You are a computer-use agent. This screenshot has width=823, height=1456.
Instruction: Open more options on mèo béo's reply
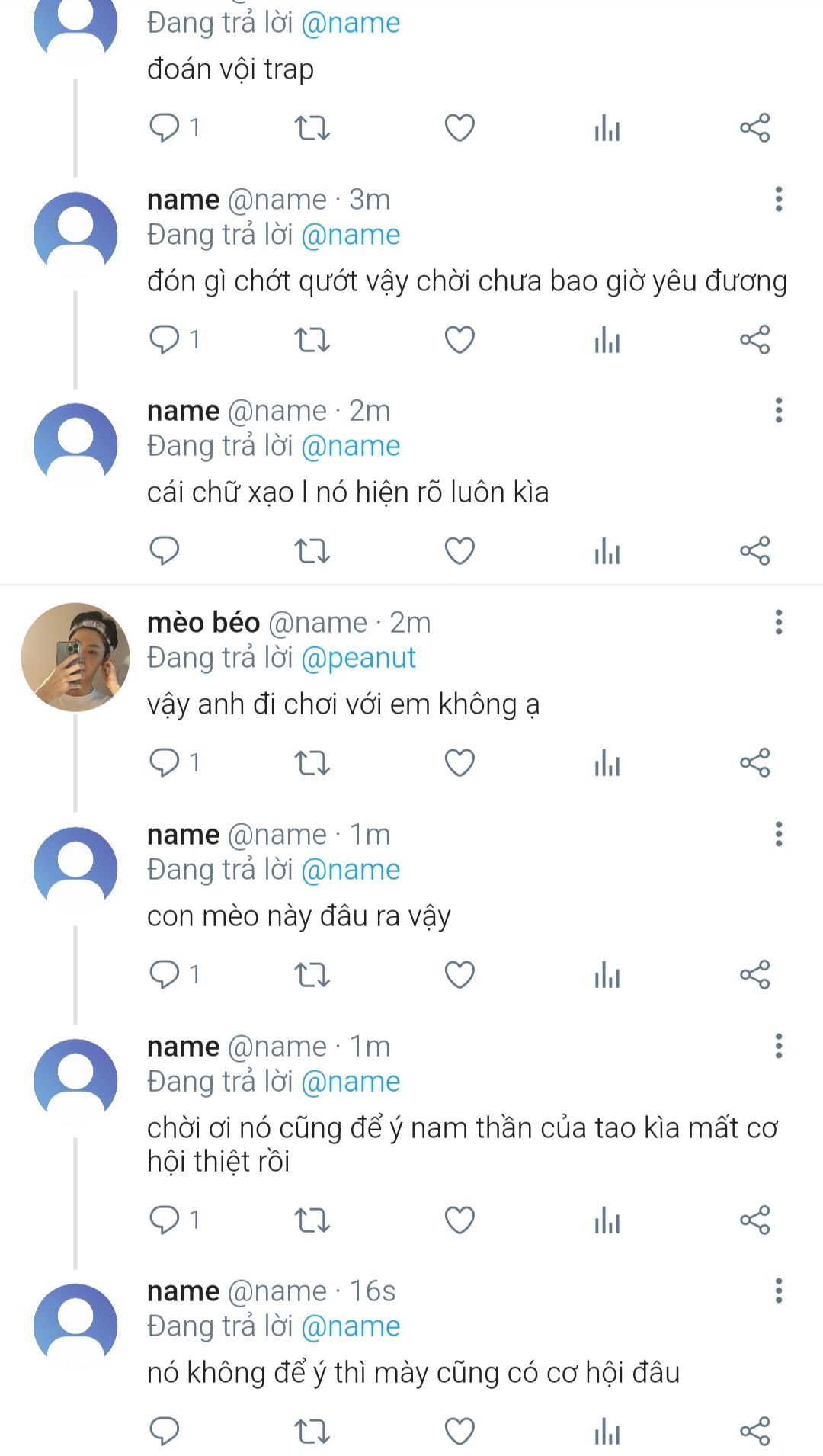778,623
